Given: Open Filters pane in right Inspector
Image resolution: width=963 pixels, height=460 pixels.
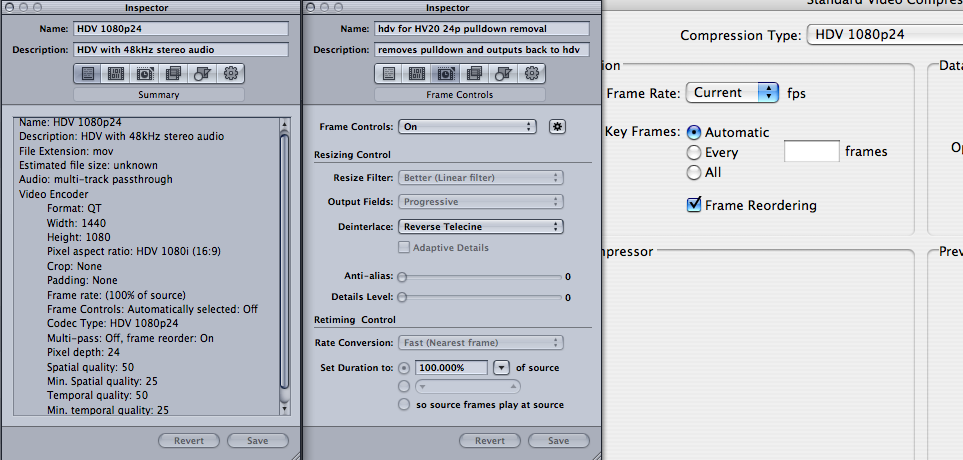Looking at the screenshot, I should coord(475,73).
